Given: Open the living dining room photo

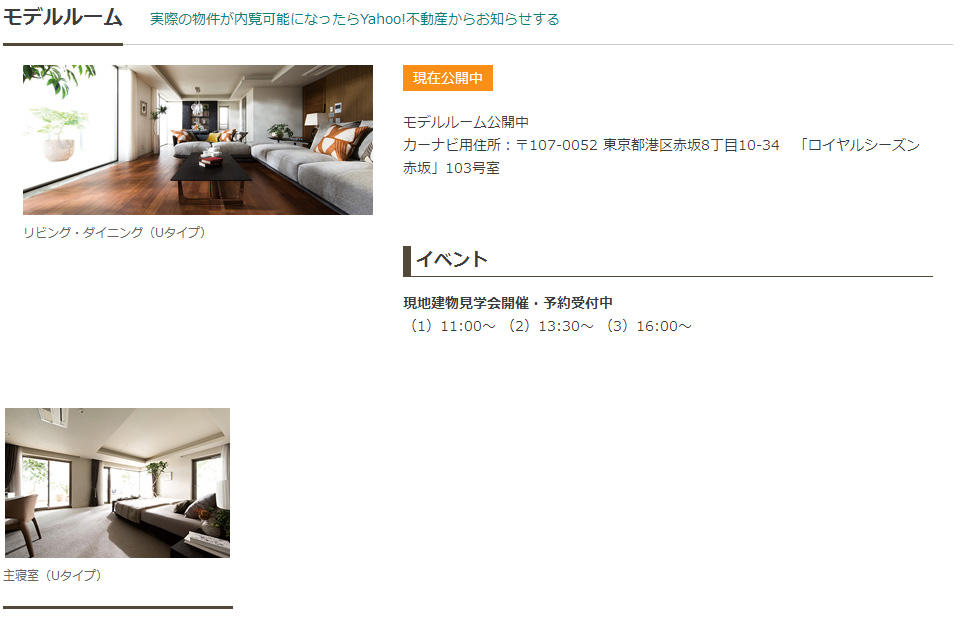Looking at the screenshot, I should (x=198, y=140).
